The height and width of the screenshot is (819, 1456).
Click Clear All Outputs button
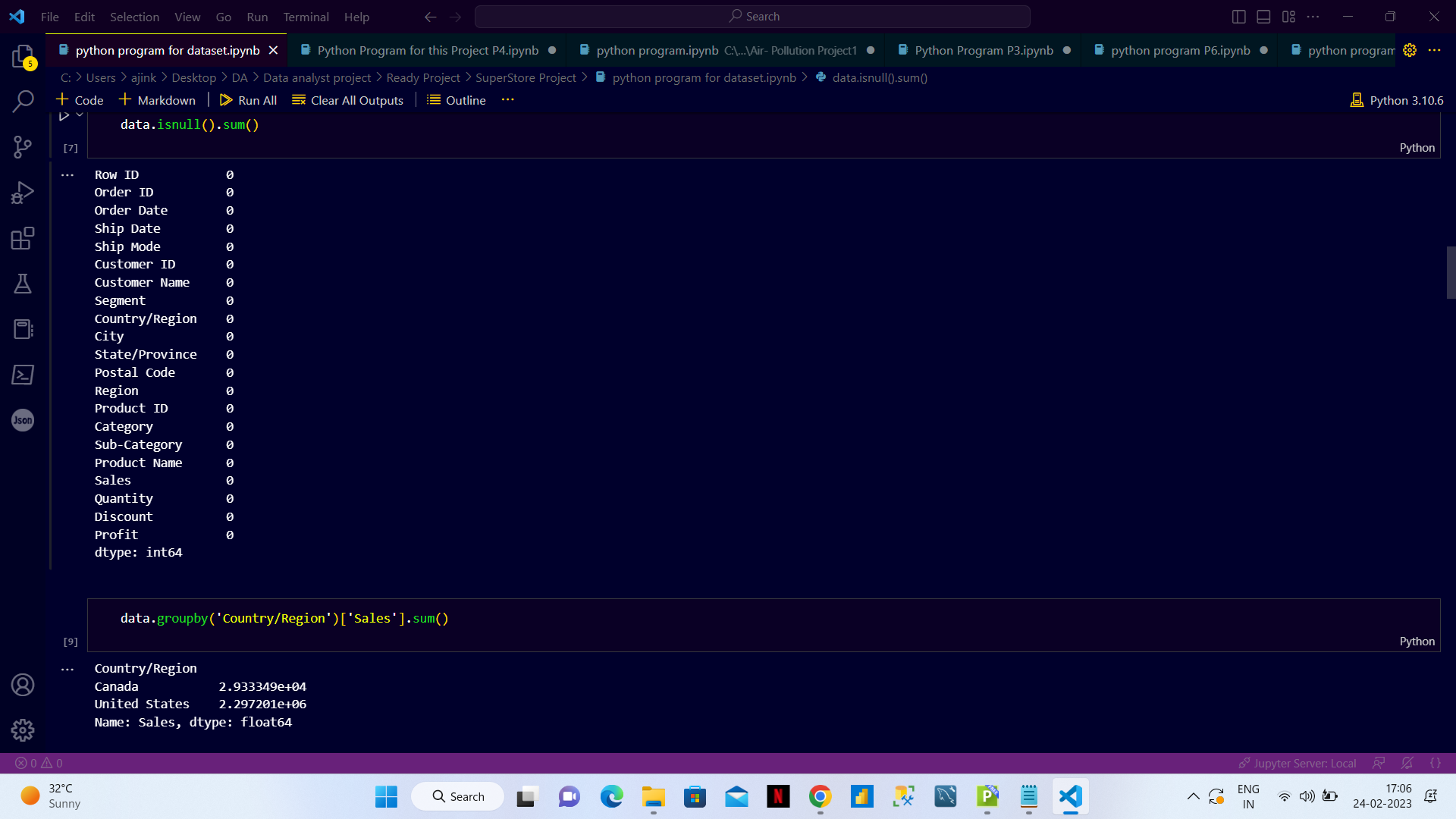(x=348, y=100)
